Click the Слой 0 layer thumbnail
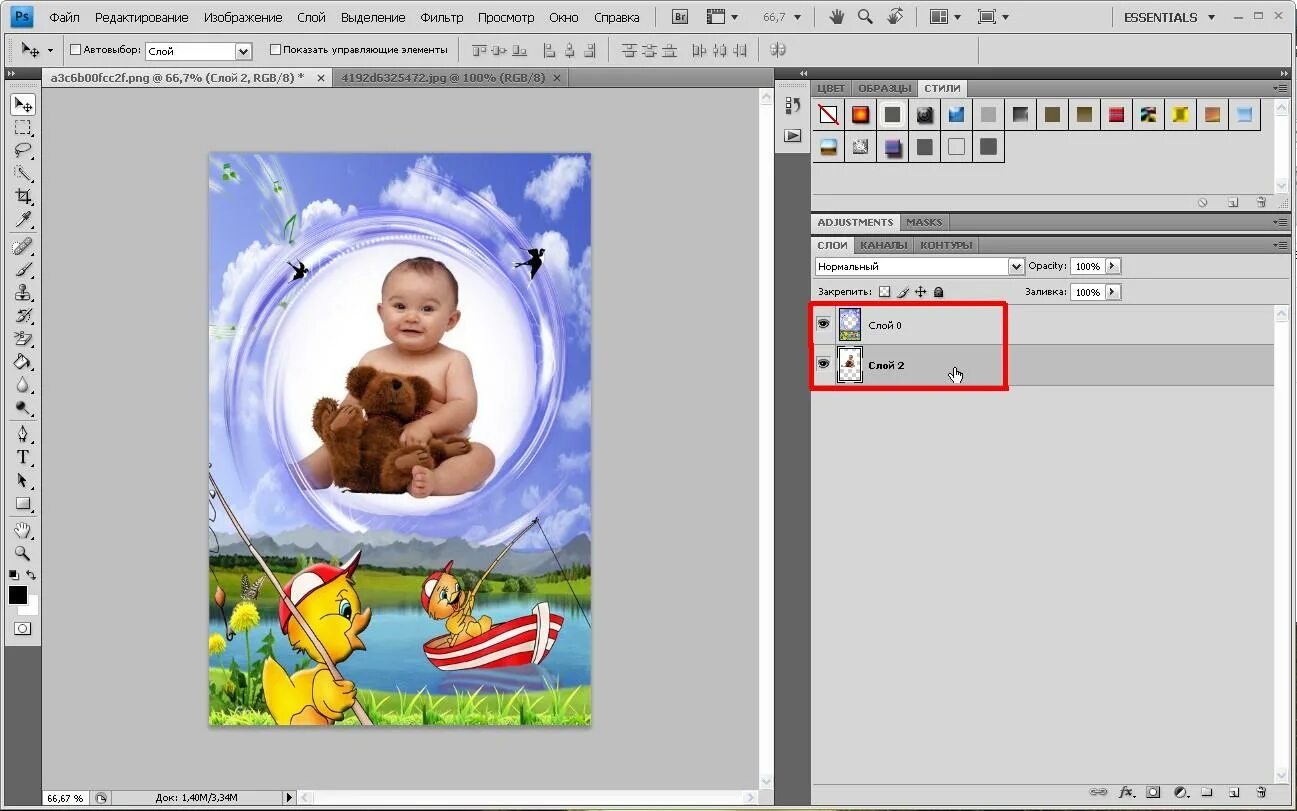1297x811 pixels. coord(850,324)
